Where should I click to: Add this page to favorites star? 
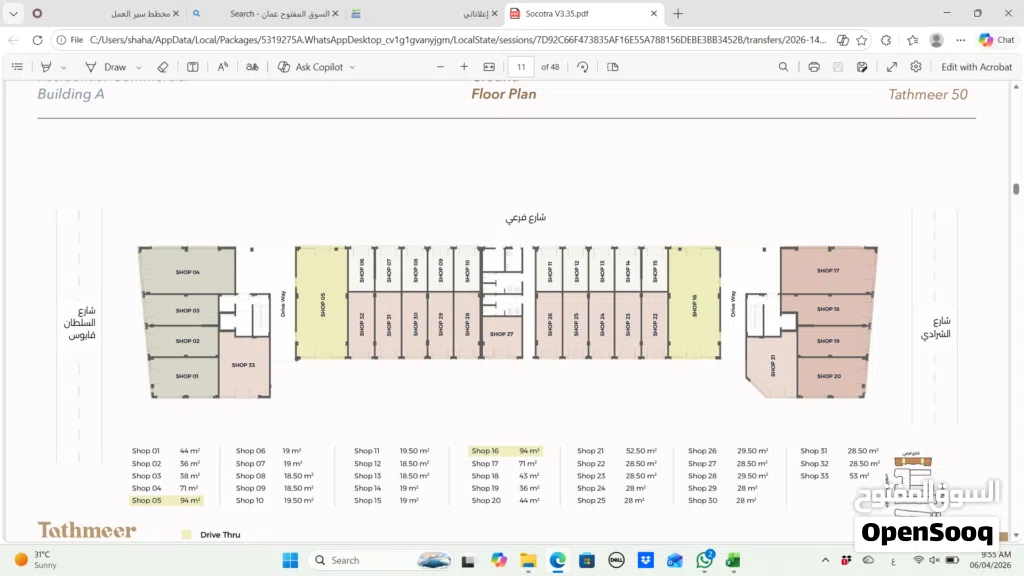click(862, 40)
